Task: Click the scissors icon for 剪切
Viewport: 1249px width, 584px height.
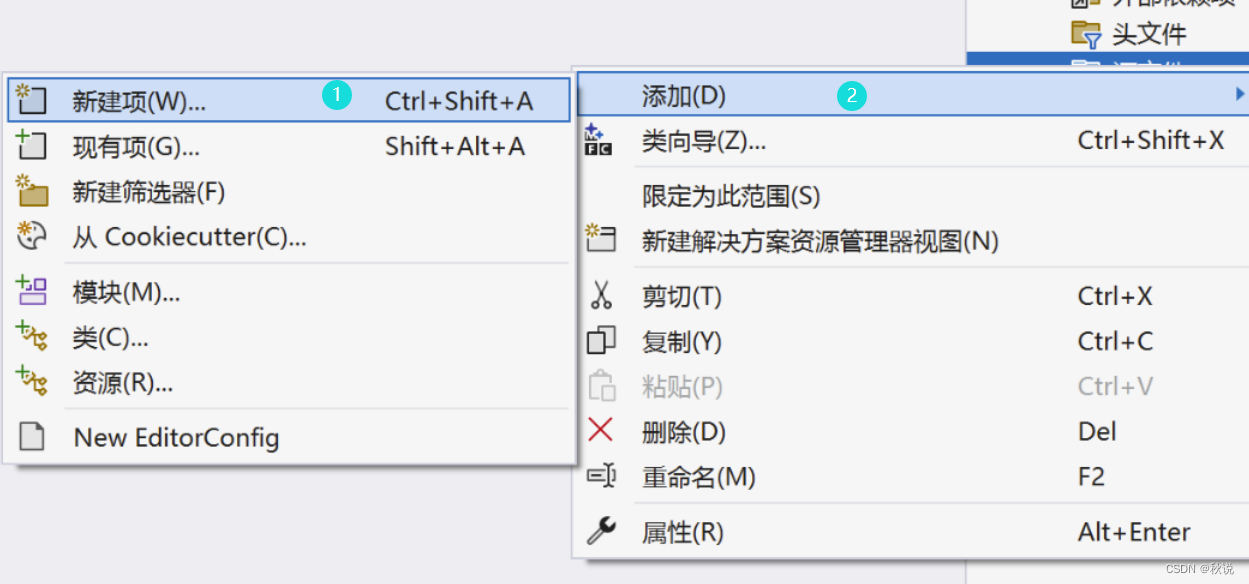Action: pyautogui.click(x=603, y=296)
